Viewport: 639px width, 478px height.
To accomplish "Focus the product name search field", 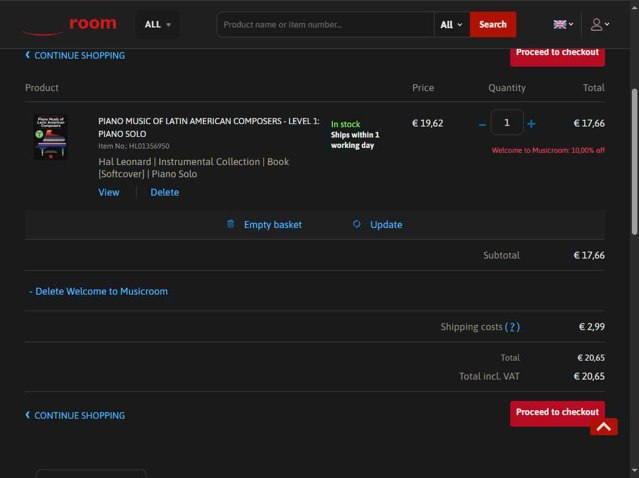I will (325, 24).
